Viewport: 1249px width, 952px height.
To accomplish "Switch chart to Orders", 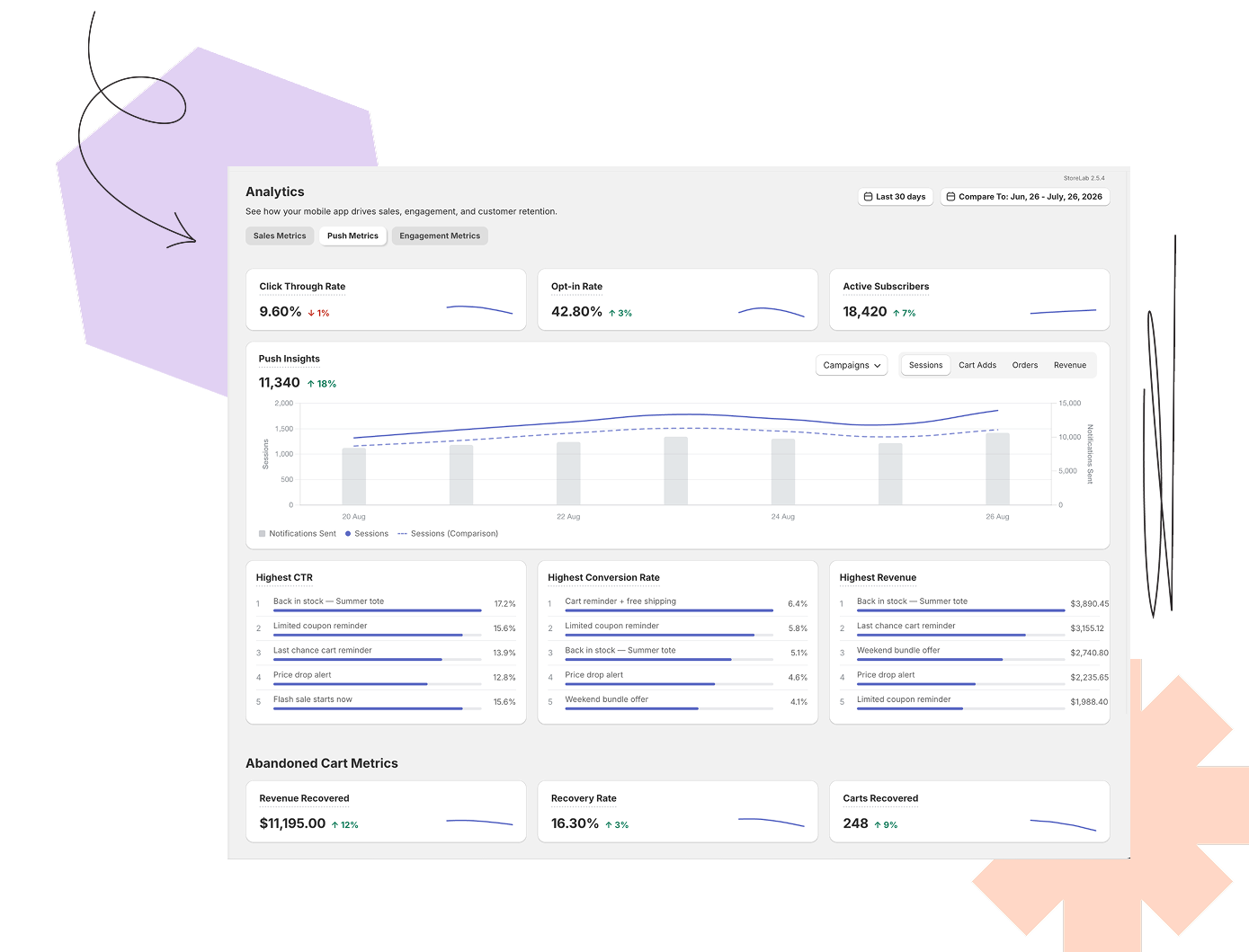I will (x=1025, y=365).
